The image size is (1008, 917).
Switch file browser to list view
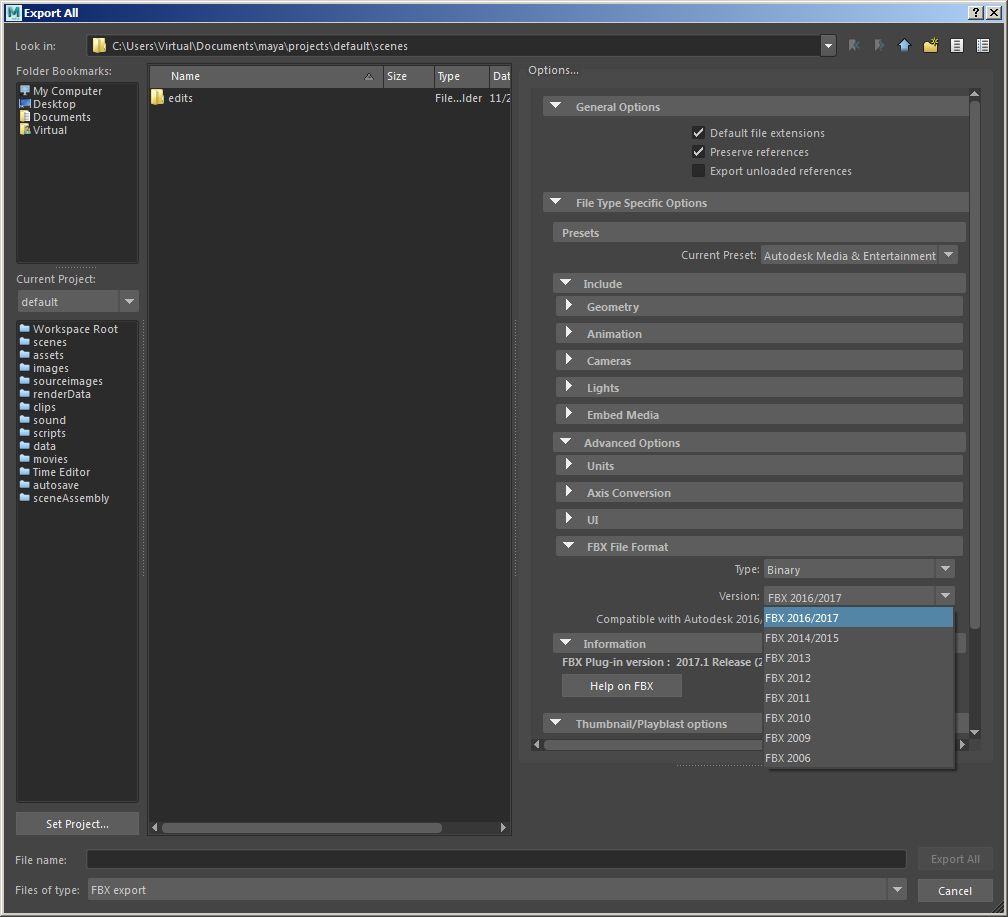pyautogui.click(x=957, y=46)
